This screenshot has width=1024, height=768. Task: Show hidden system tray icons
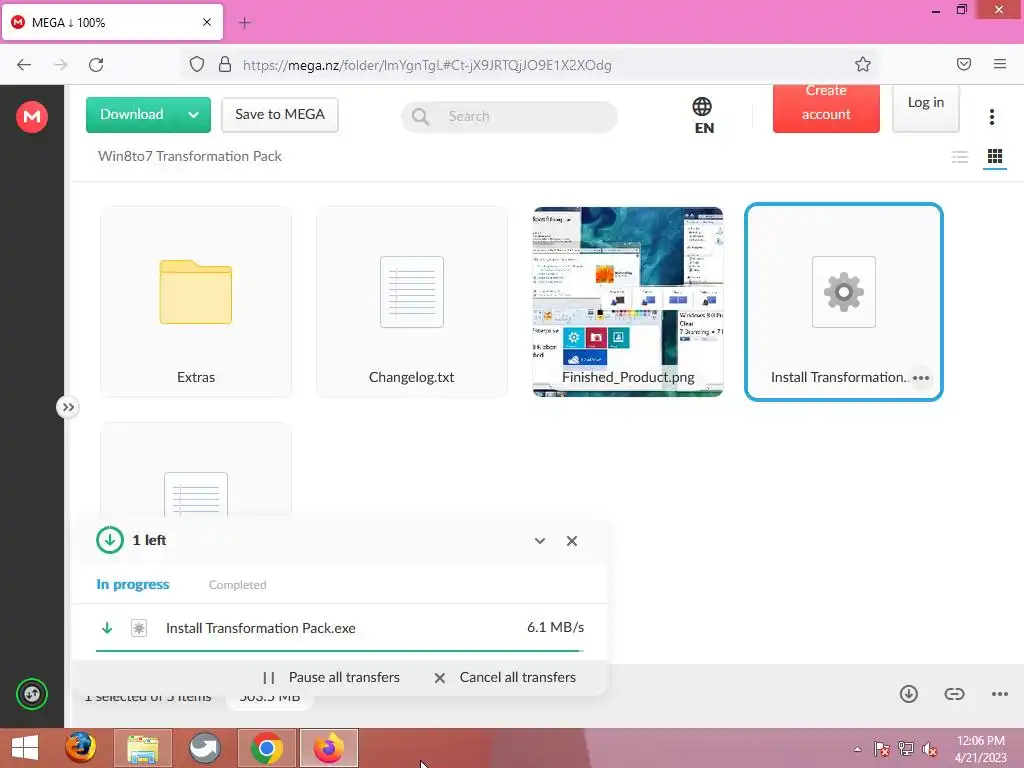(857, 749)
